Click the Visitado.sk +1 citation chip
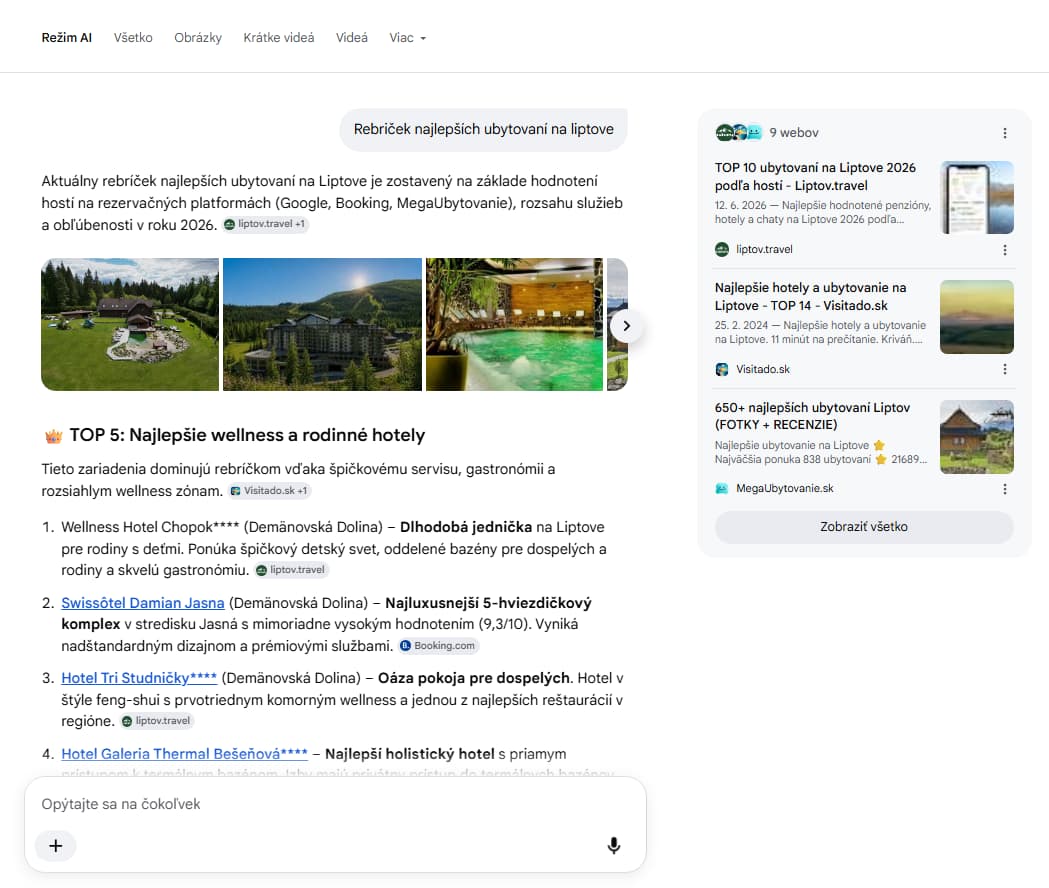Viewport: 1049px width, 888px height. (x=269, y=491)
